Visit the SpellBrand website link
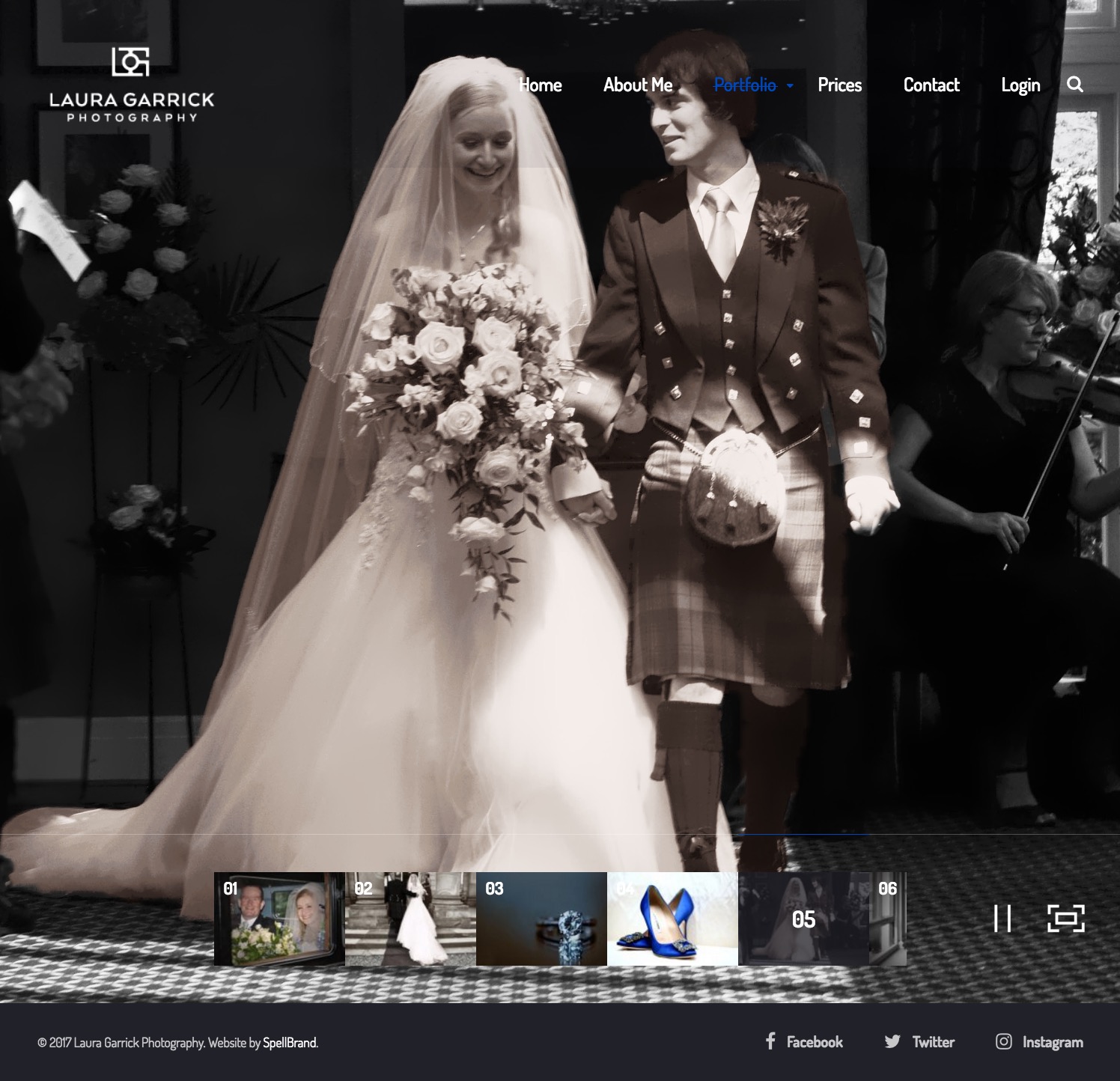This screenshot has width=1120, height=1081. click(289, 1043)
